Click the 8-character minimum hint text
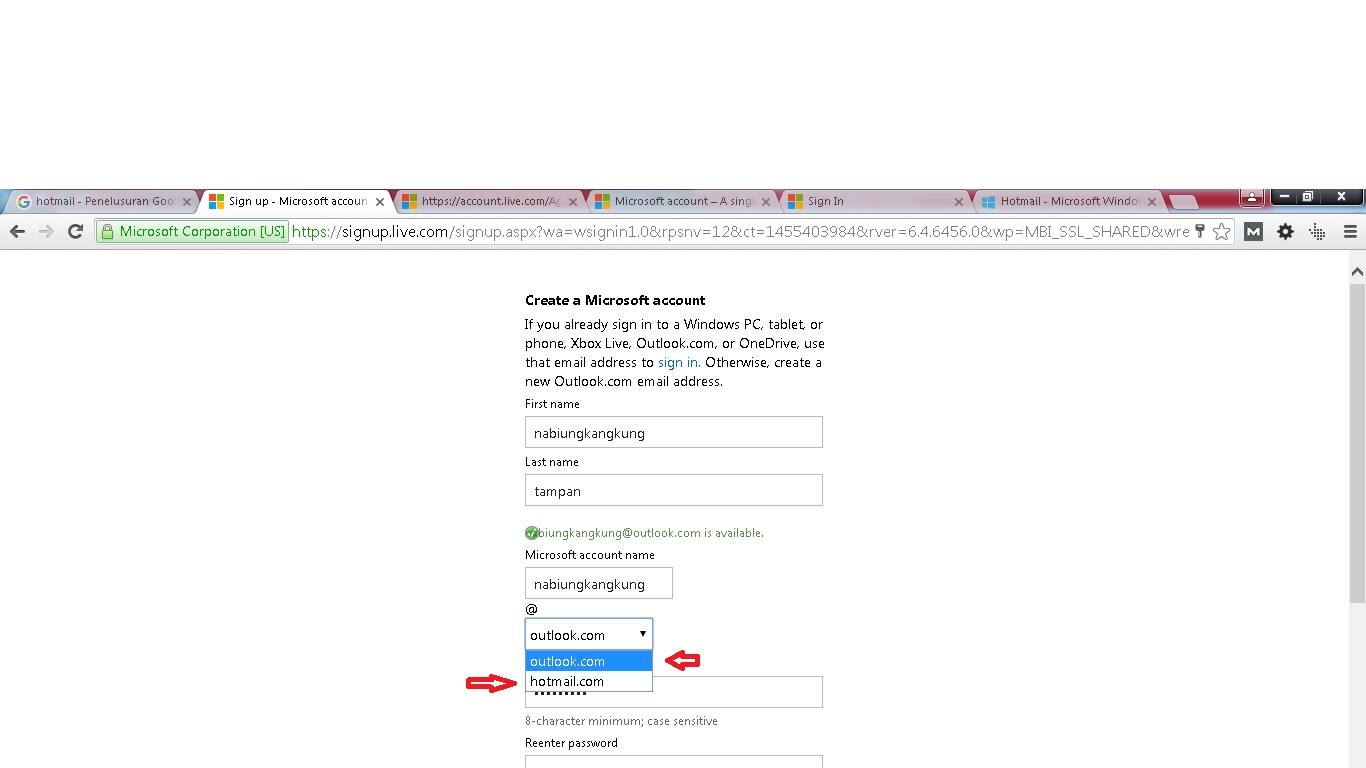1366x768 pixels. click(621, 721)
